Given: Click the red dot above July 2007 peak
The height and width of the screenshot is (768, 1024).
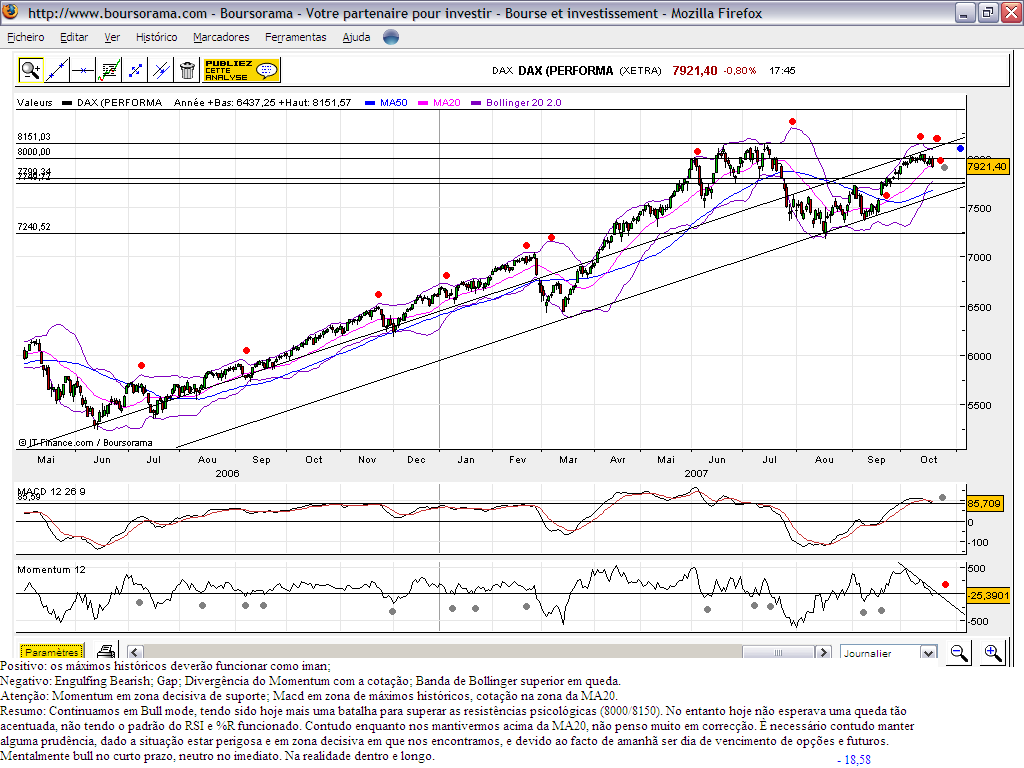Looking at the screenshot, I should pyautogui.click(x=792, y=121).
